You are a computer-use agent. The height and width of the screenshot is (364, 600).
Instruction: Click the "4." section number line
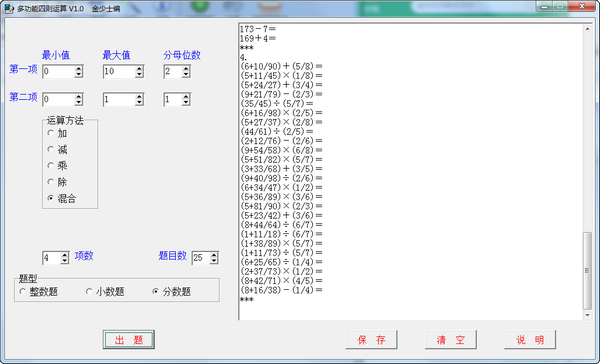click(x=243, y=57)
